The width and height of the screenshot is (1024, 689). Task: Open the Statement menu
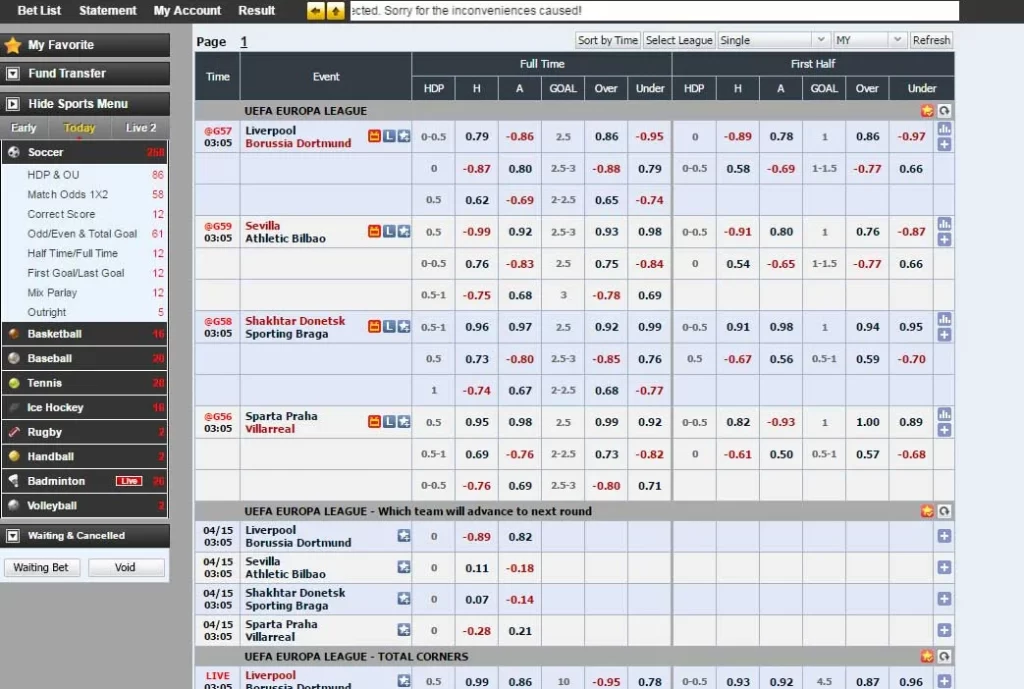[107, 11]
